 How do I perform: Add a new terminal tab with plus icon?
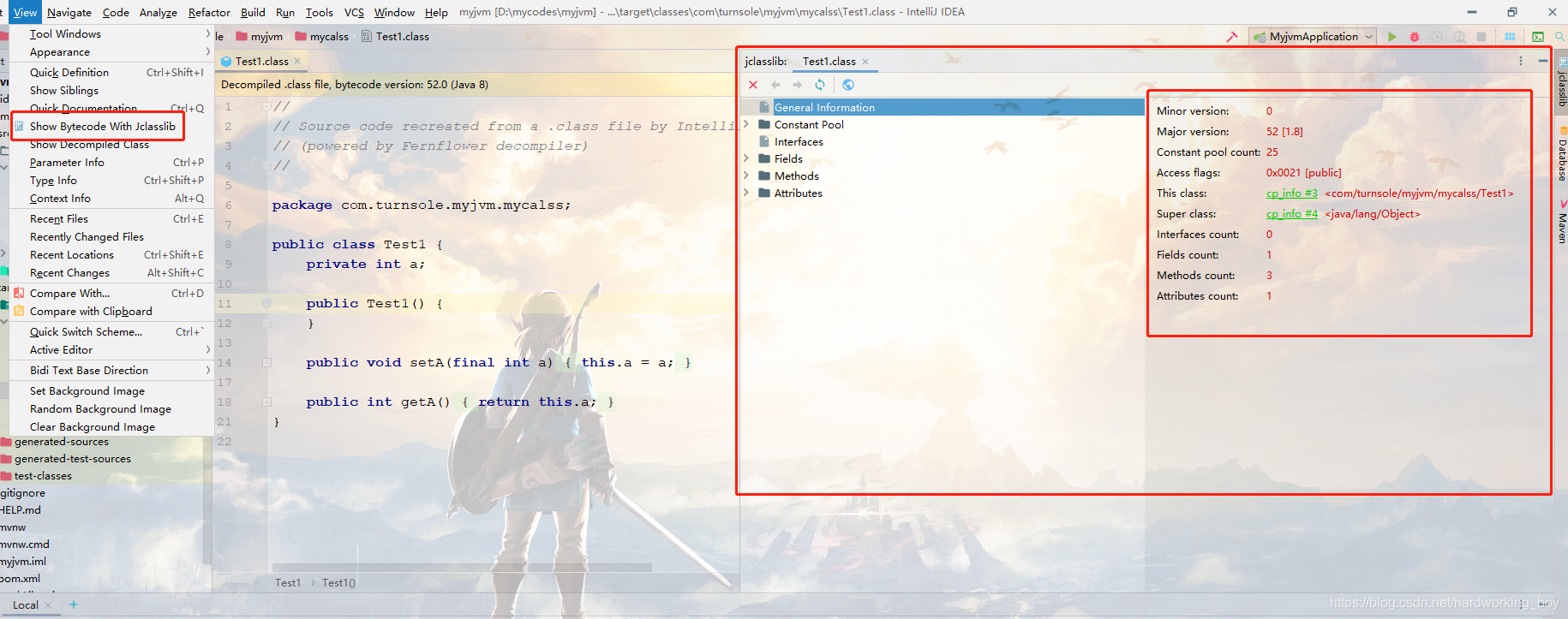pyautogui.click(x=74, y=604)
